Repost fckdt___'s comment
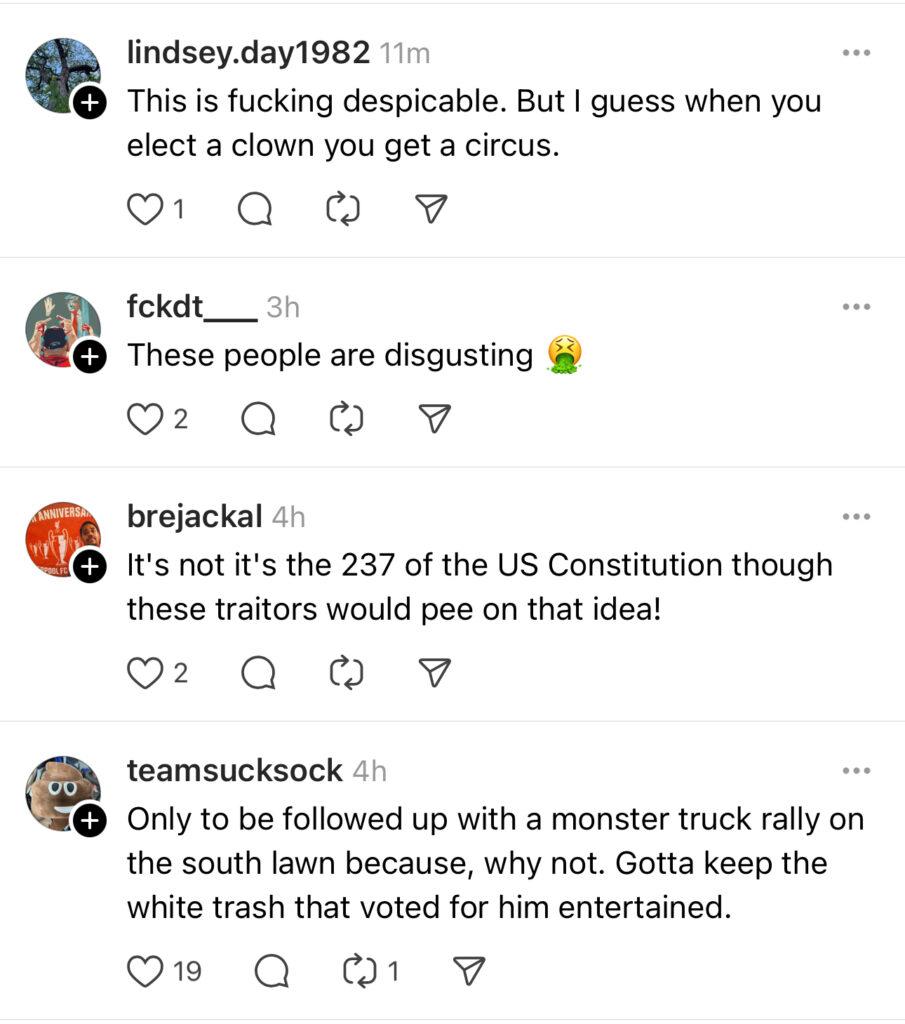 click(344, 419)
